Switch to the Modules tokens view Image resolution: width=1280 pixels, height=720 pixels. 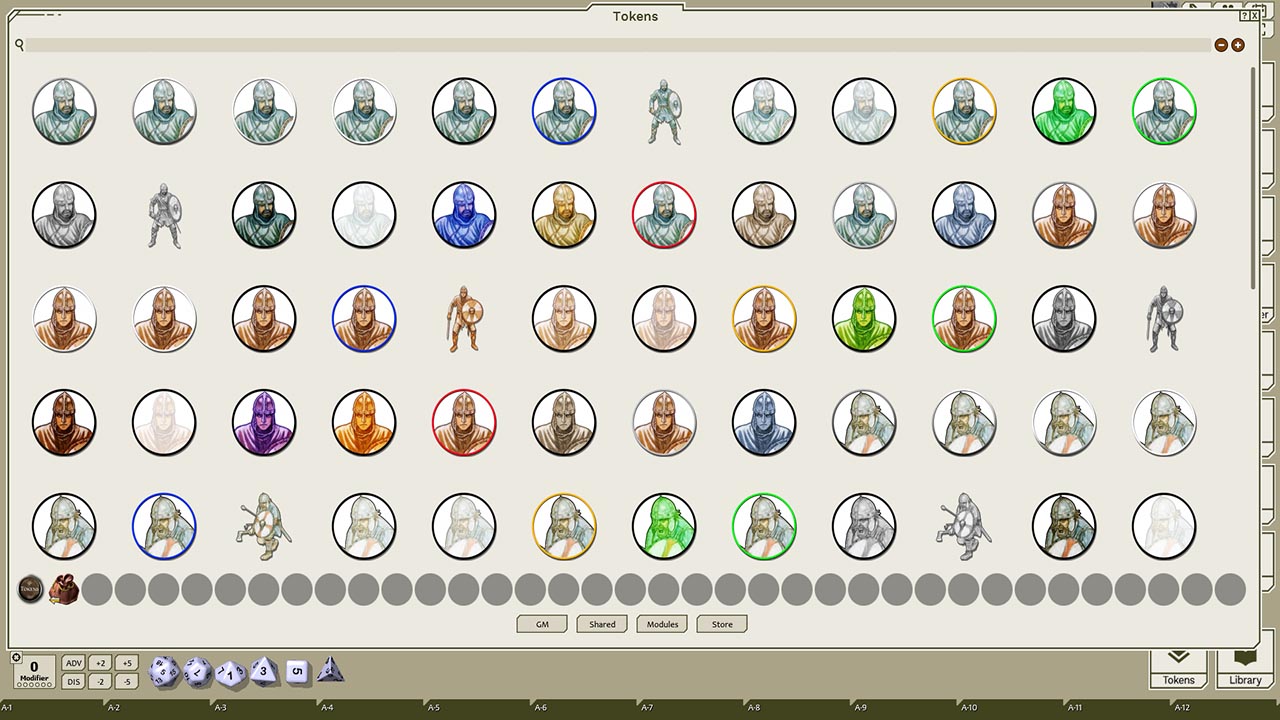[661, 623]
